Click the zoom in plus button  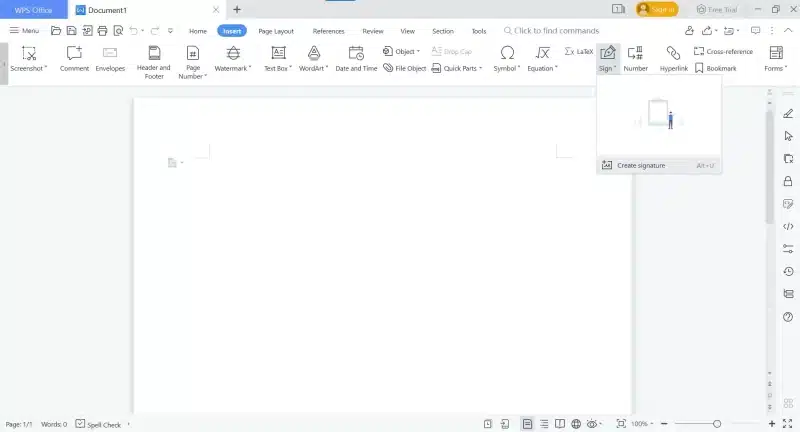point(771,424)
